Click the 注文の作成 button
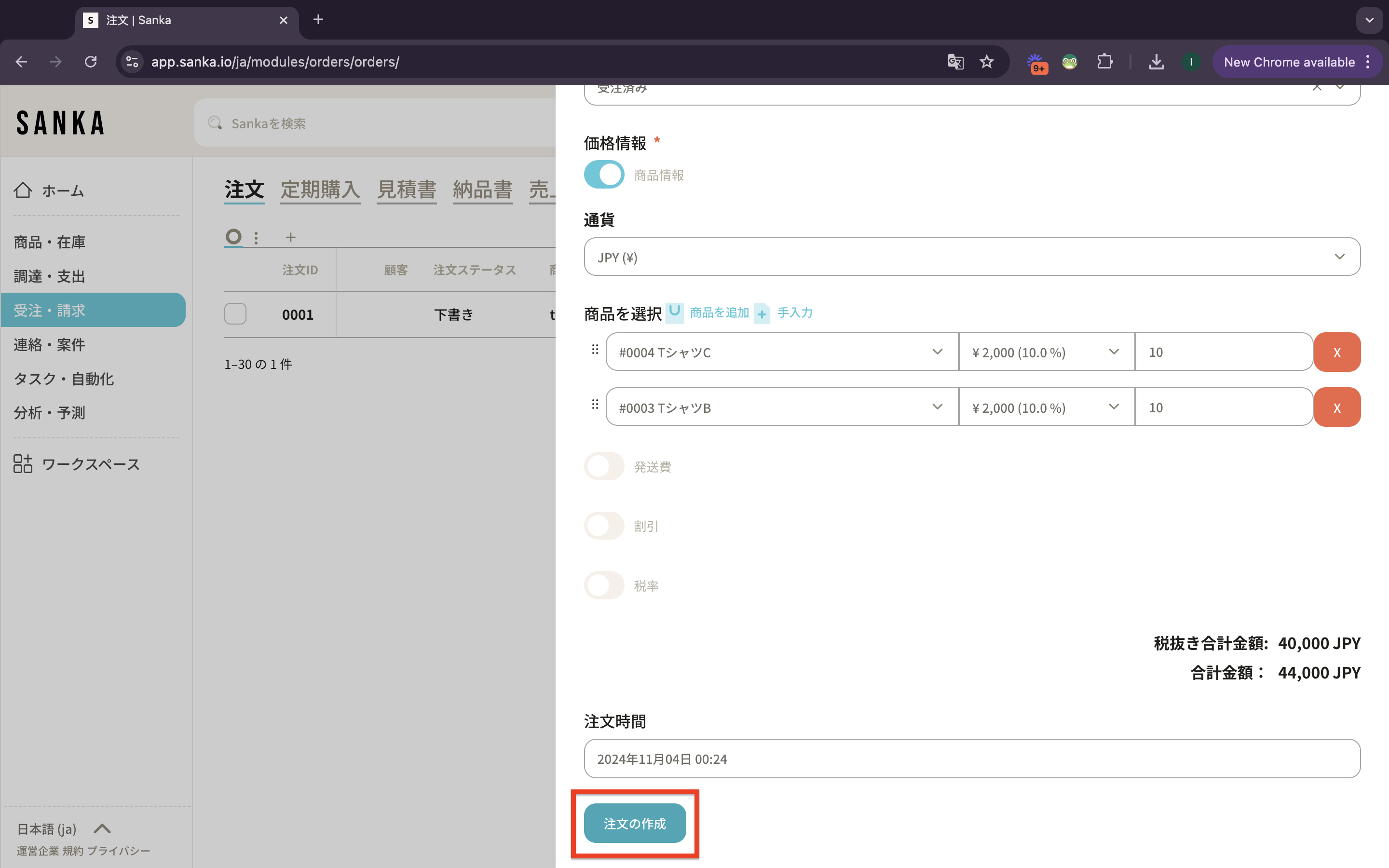Image resolution: width=1389 pixels, height=868 pixels. click(x=635, y=823)
